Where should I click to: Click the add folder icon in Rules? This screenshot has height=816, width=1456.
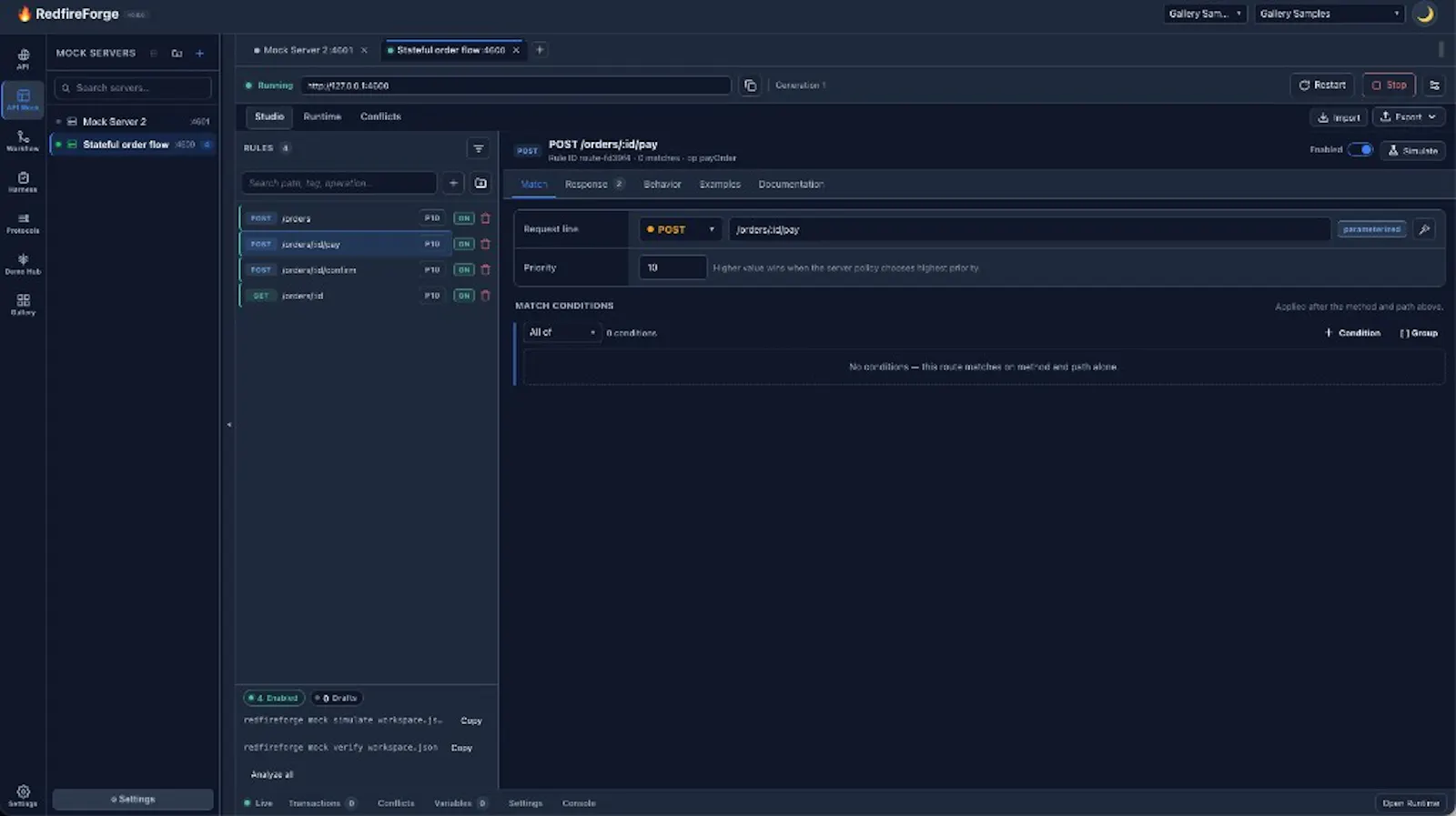tap(480, 183)
